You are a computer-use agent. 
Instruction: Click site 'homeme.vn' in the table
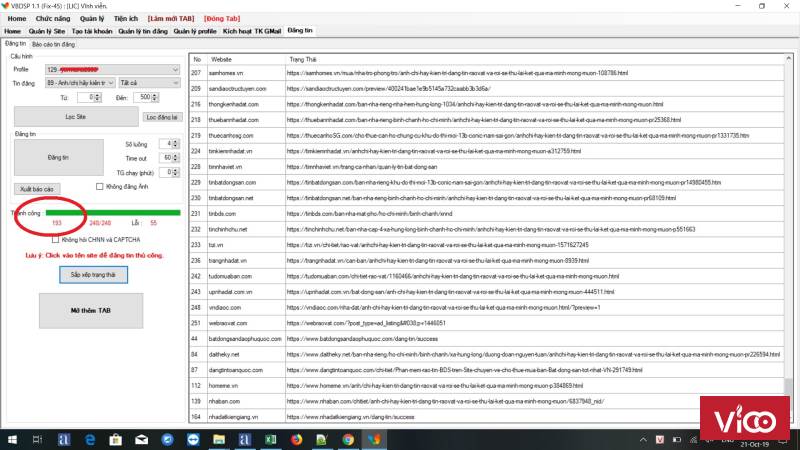[223, 386]
